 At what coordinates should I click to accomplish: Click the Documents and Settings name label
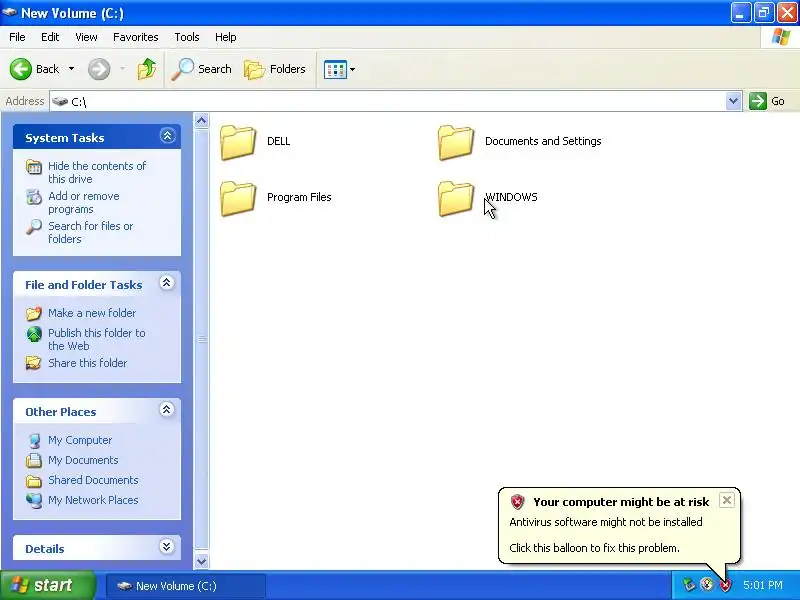[543, 141]
